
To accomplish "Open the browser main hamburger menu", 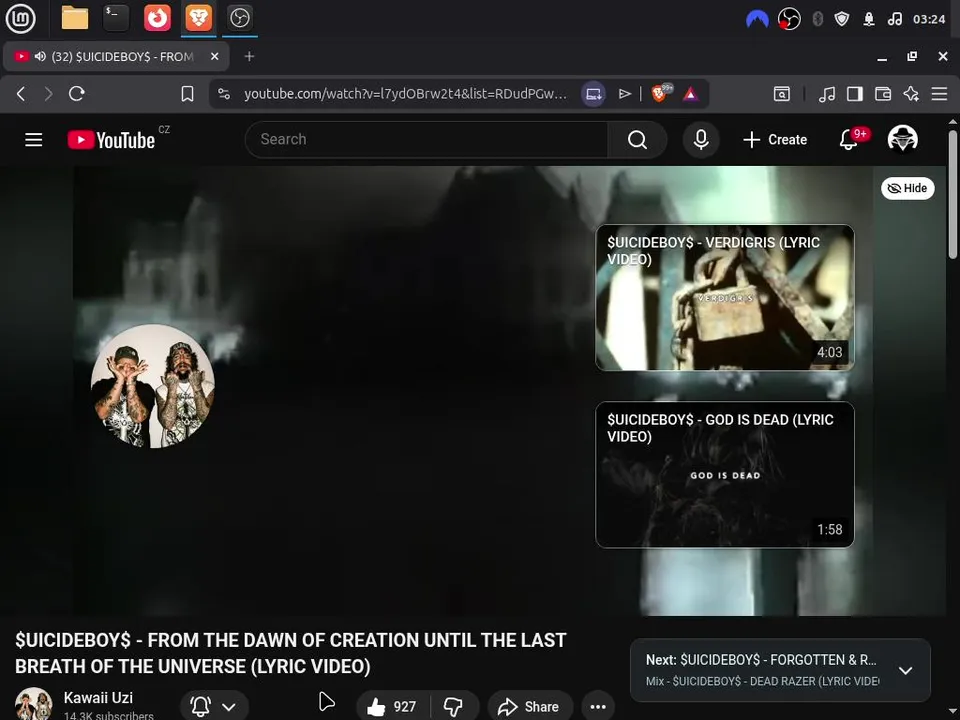I will (x=939, y=94).
